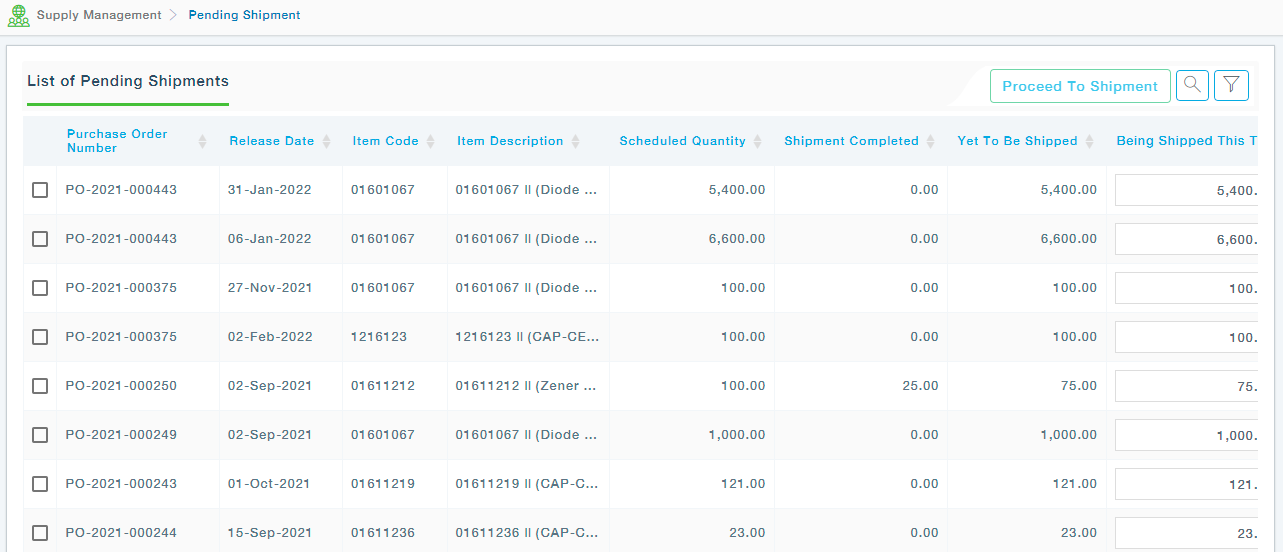Click release date 15-Sep-2021

coord(270,533)
